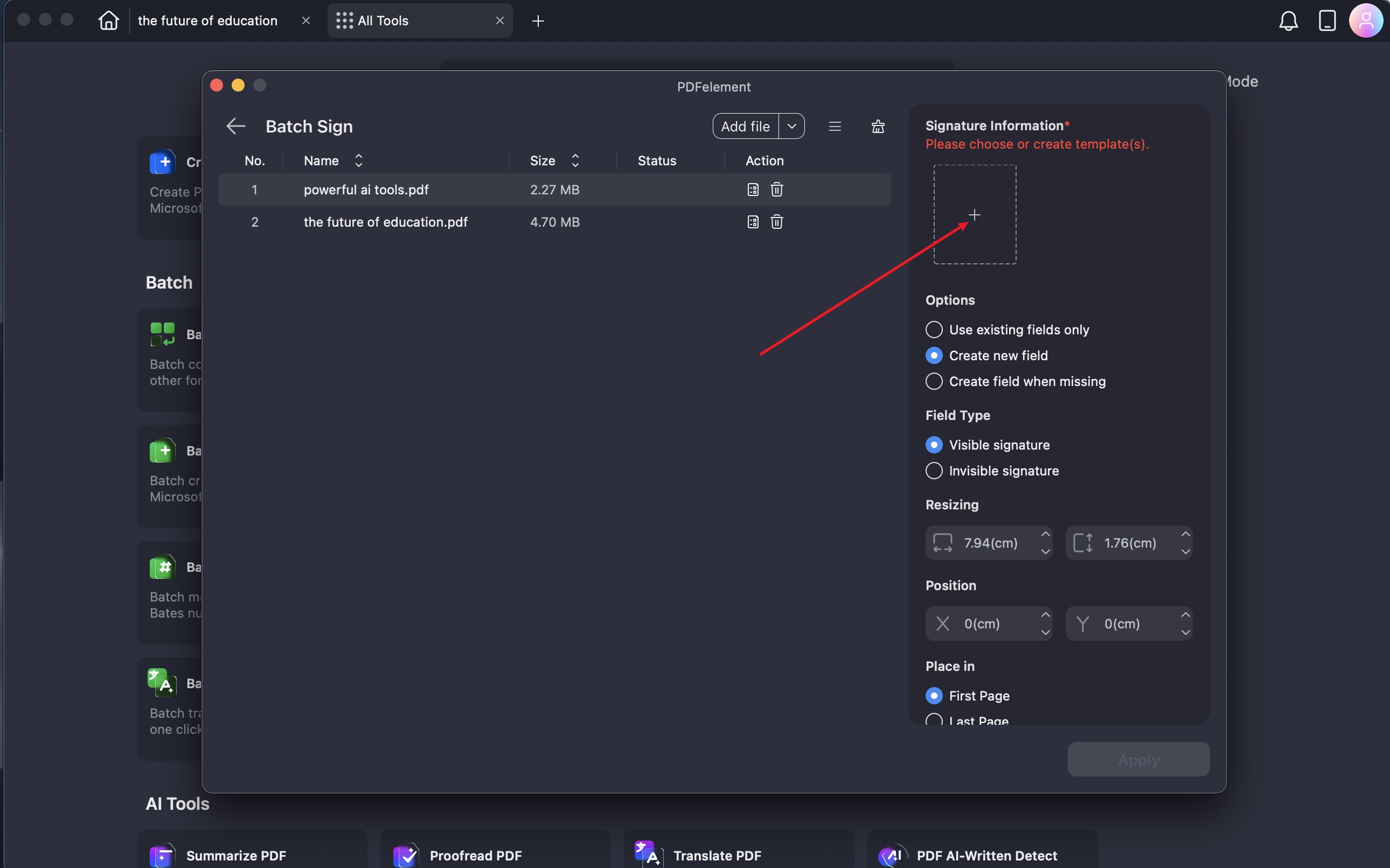1390x868 pixels.
Task: Switch to 'the future of education' tab
Action: pos(207,20)
